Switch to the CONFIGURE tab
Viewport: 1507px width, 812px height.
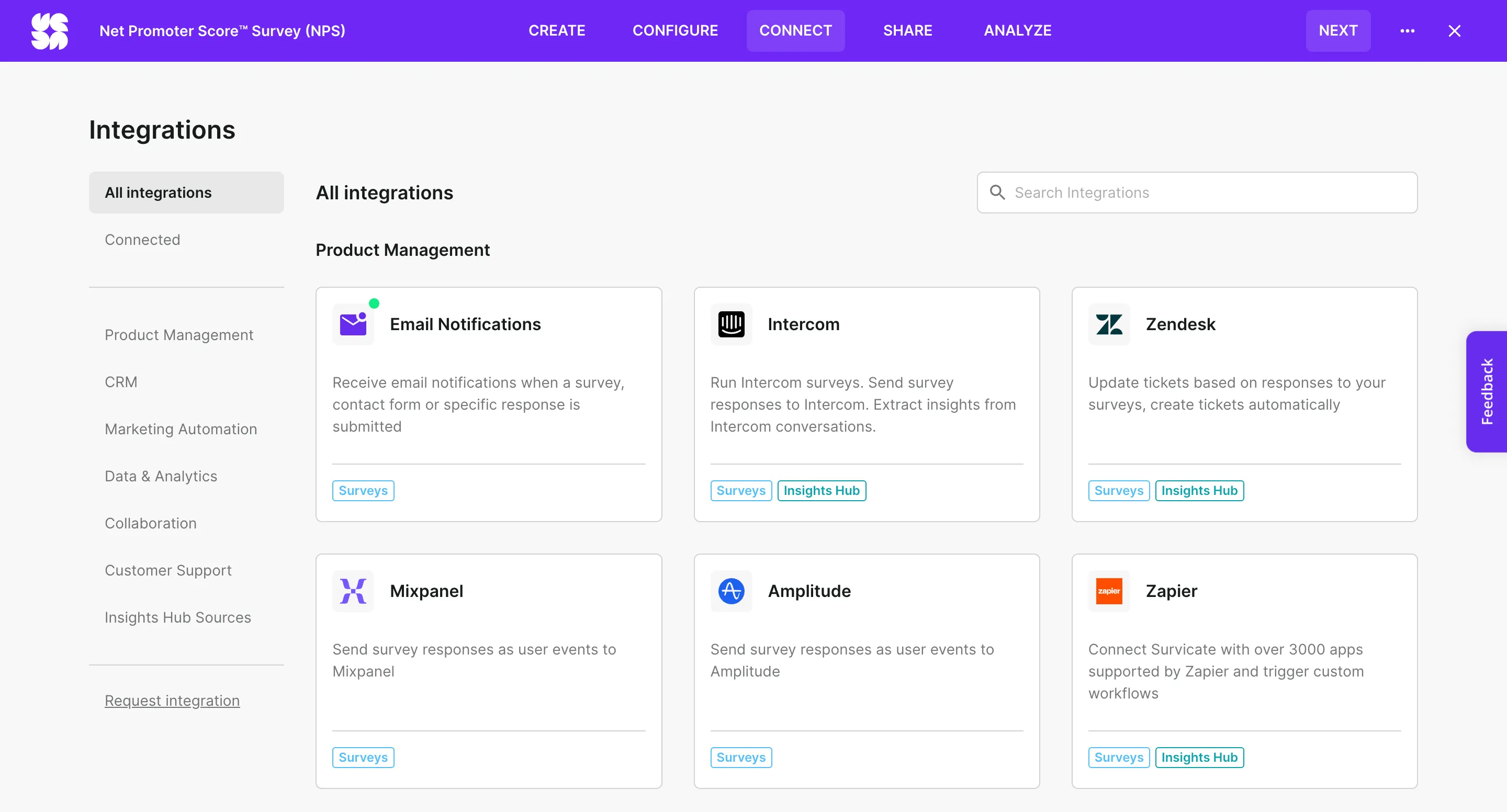click(675, 31)
